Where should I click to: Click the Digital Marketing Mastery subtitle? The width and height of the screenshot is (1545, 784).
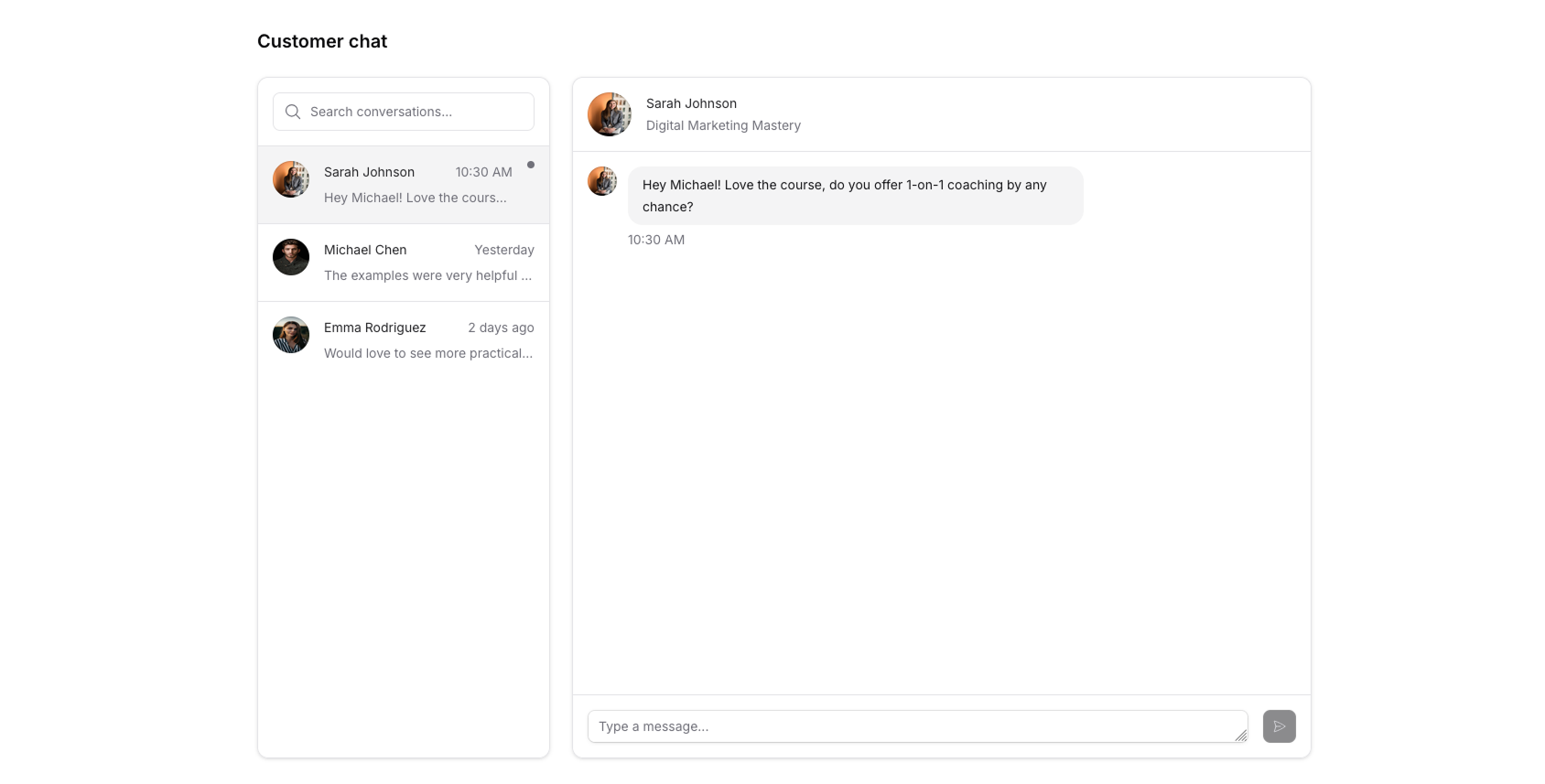723,125
